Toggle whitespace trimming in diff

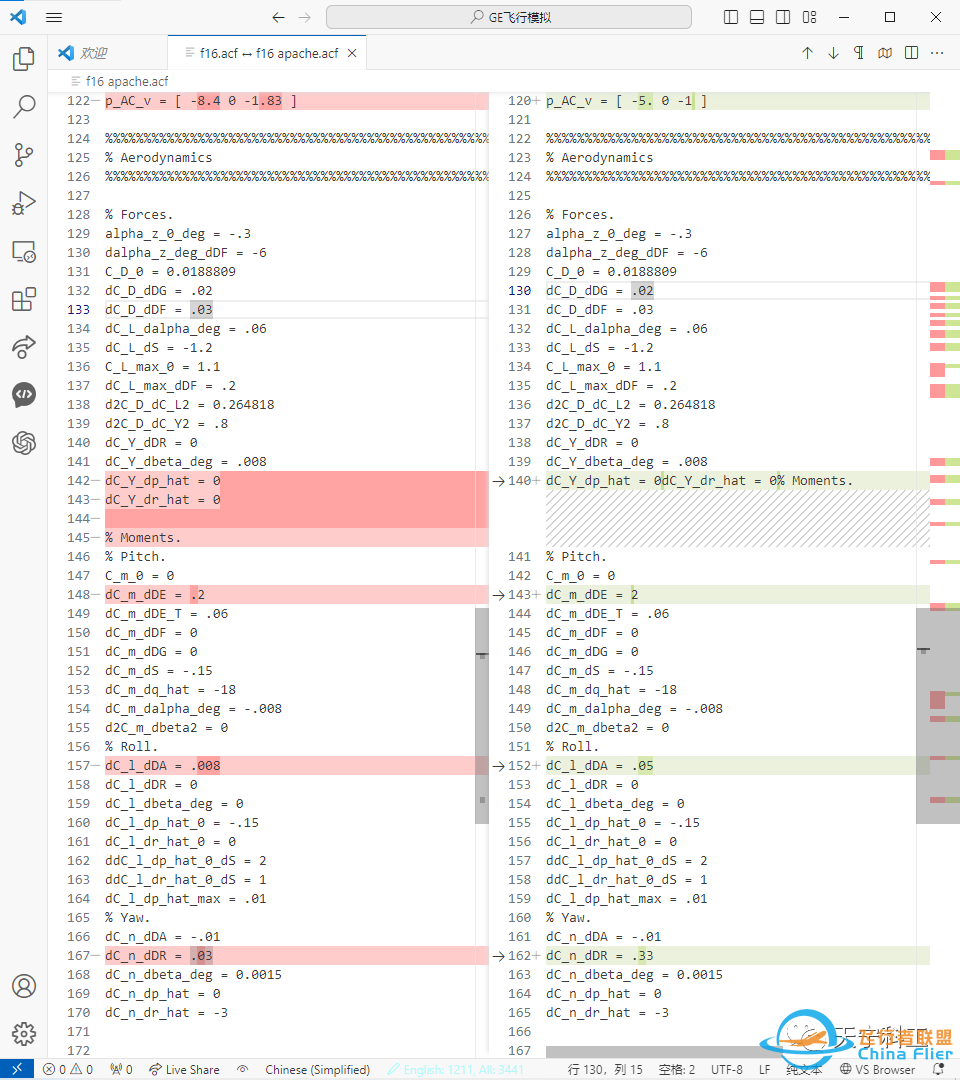859,53
